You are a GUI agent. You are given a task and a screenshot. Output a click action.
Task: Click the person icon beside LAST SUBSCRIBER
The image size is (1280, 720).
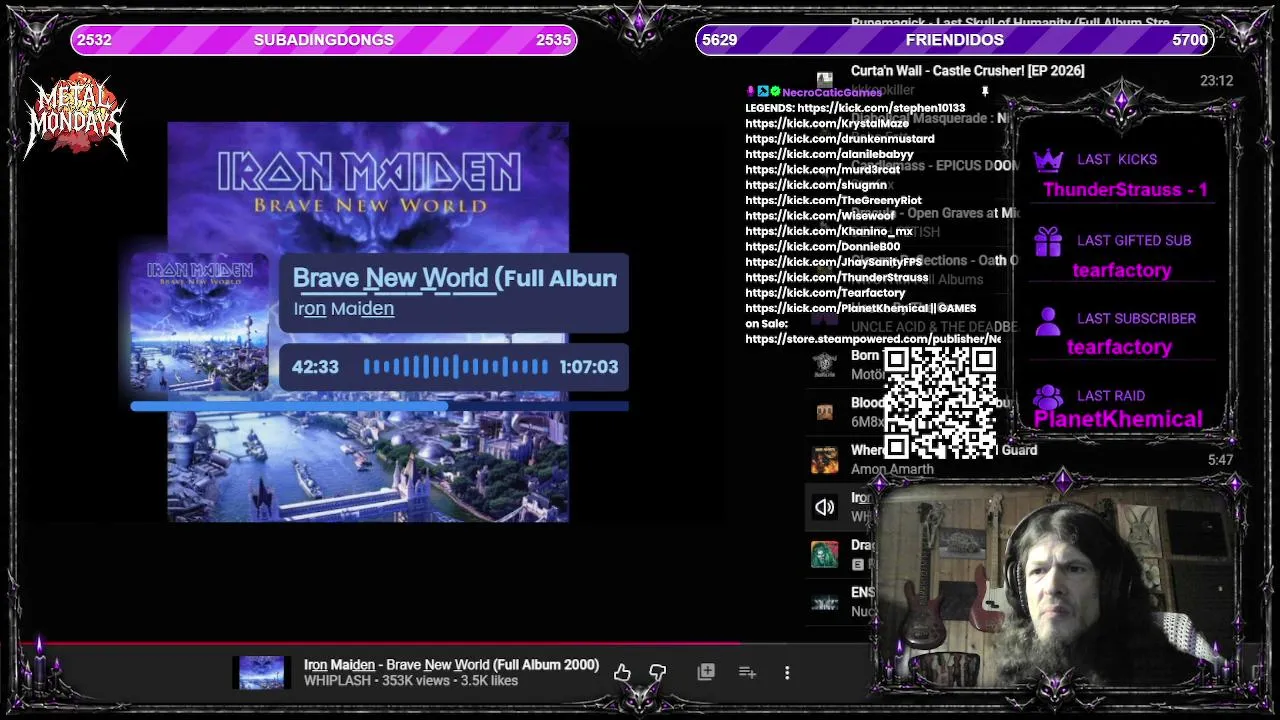tap(1048, 320)
